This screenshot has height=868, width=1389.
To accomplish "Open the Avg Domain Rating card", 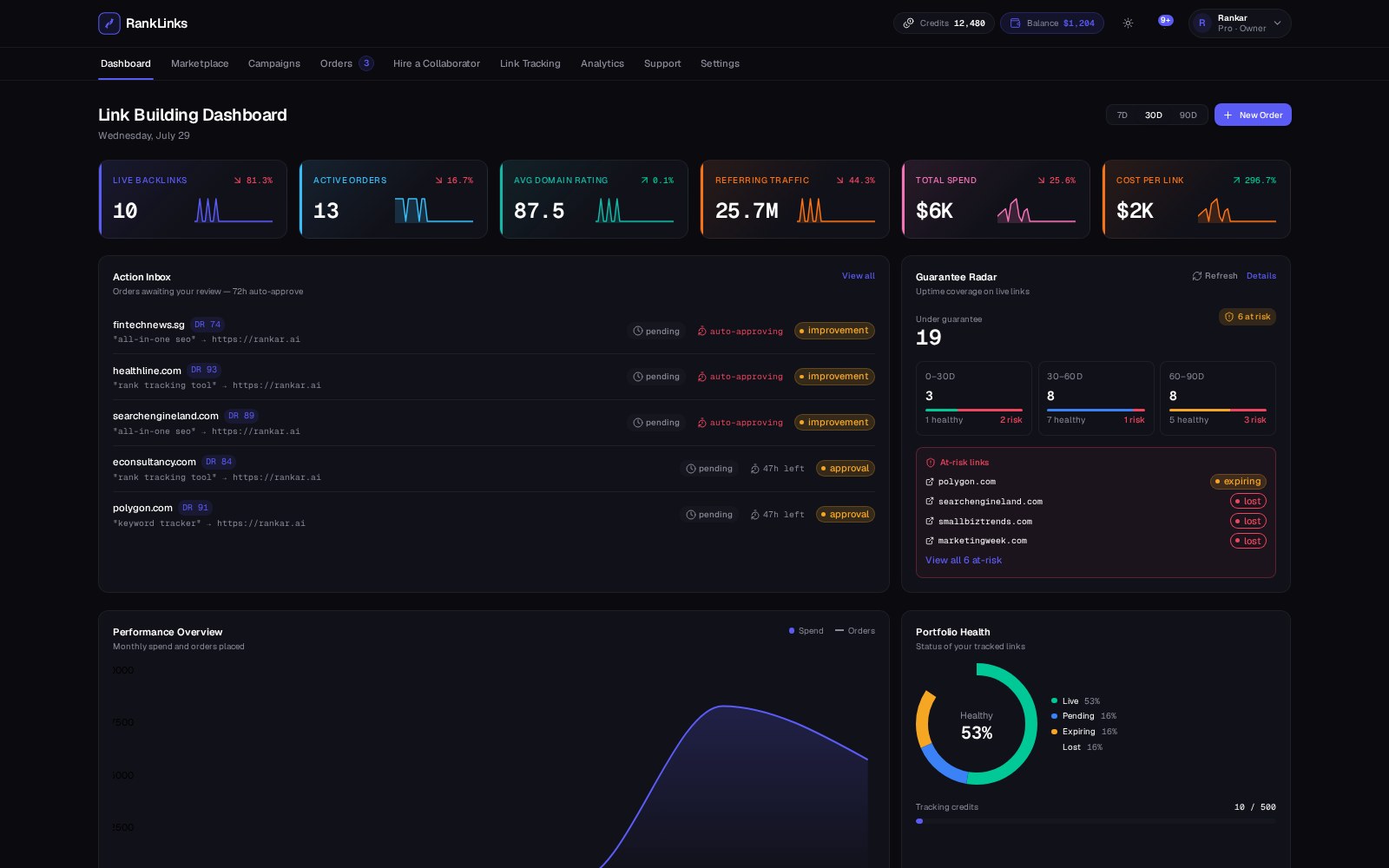I will tap(594, 199).
